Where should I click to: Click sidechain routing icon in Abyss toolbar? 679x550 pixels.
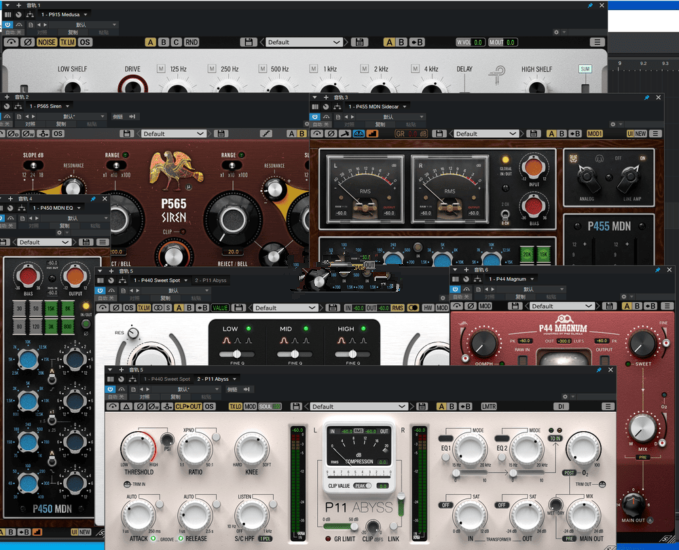pos(167,407)
